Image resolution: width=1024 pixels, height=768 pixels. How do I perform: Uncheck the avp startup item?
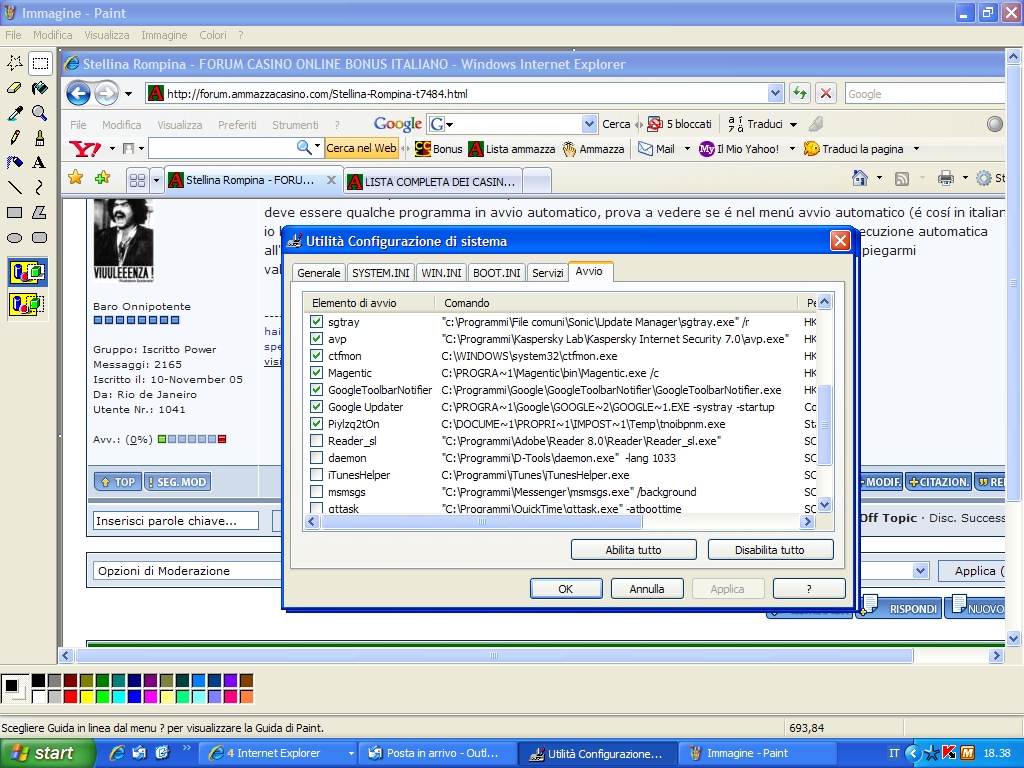click(317, 338)
